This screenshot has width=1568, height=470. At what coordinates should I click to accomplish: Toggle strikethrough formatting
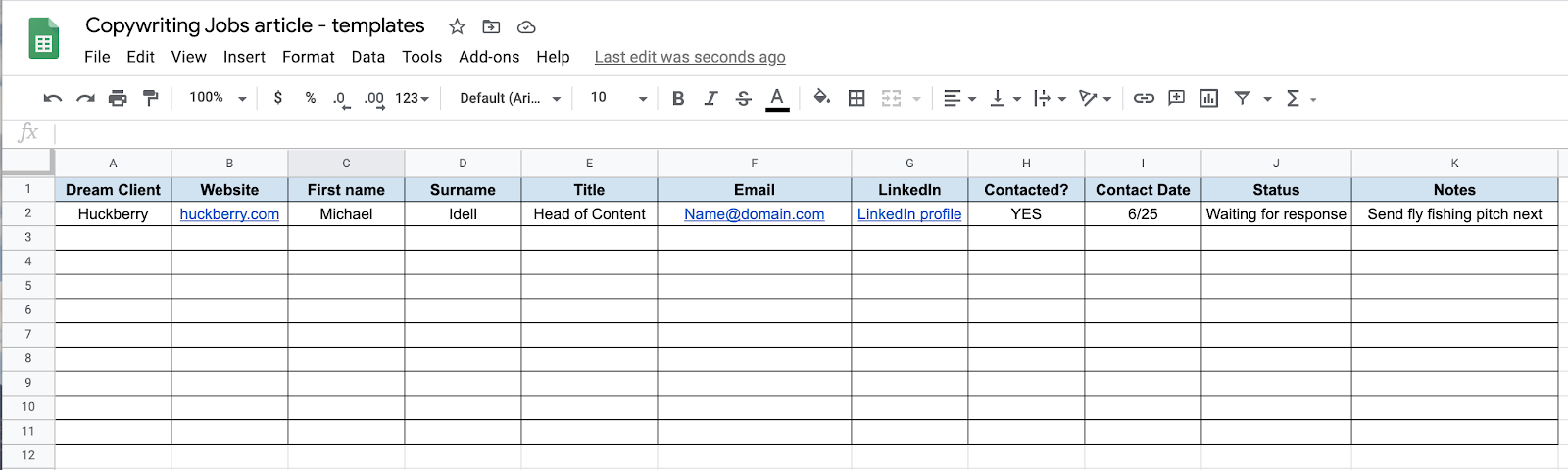743,98
